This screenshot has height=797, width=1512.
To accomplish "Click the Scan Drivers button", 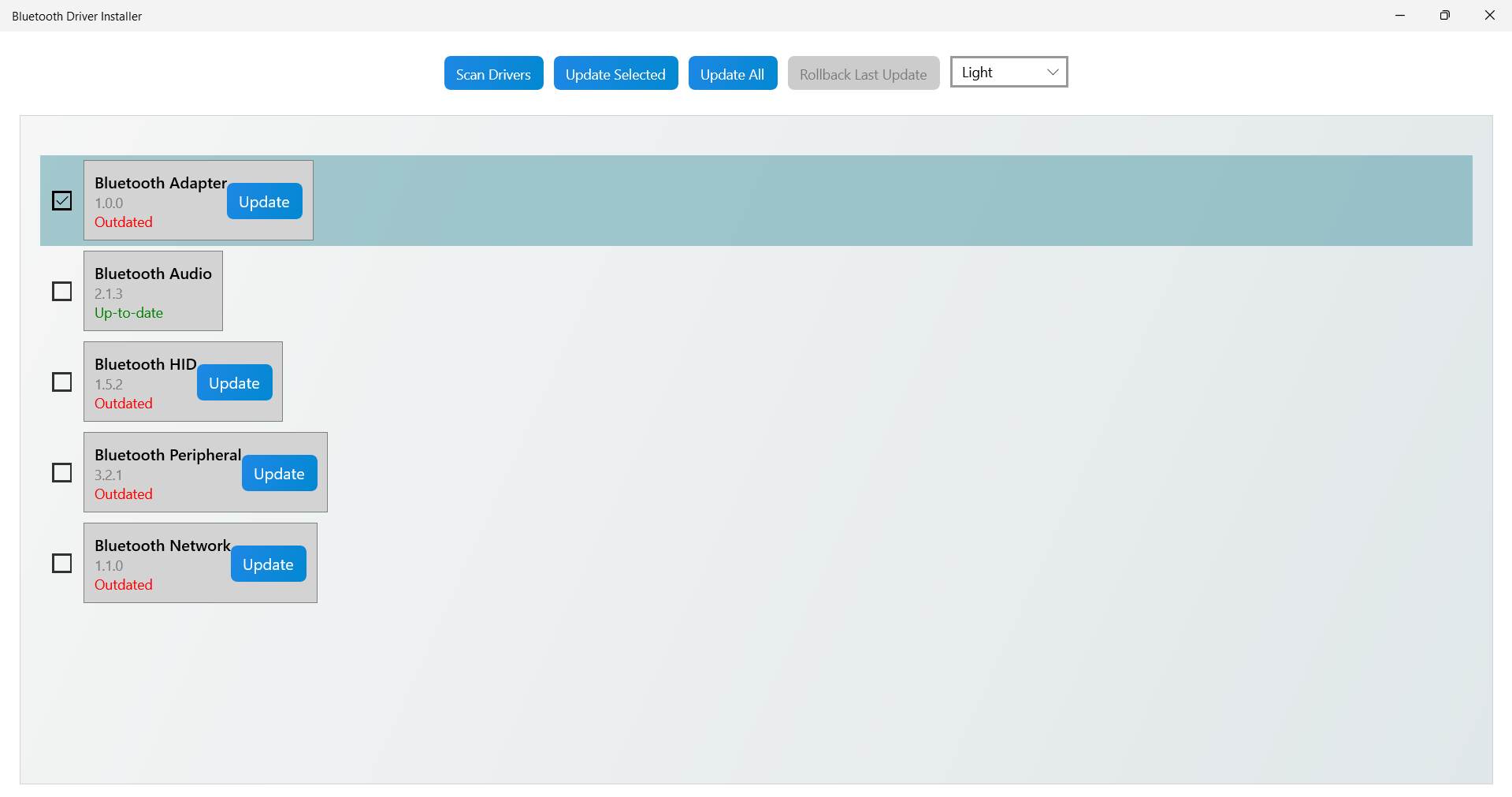I will pos(492,73).
